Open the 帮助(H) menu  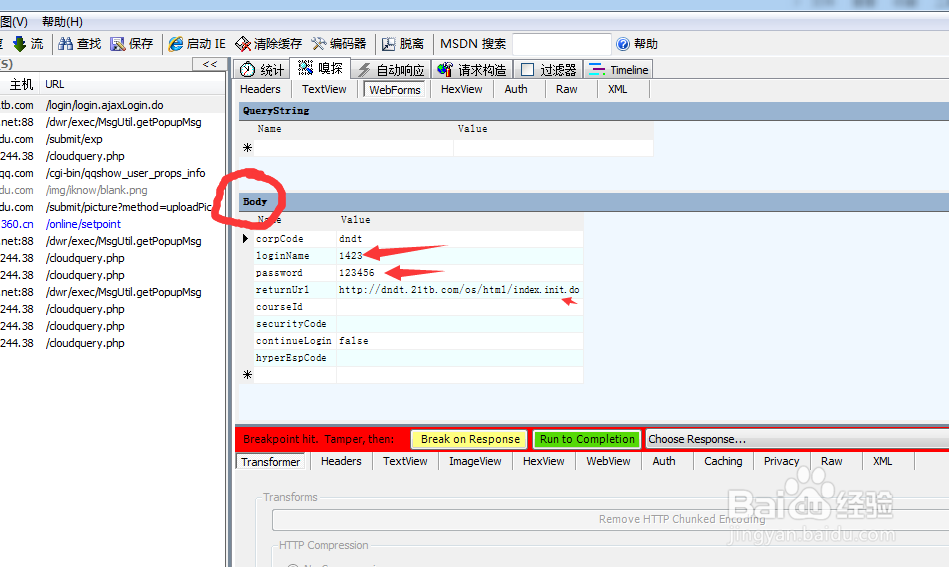(x=62, y=22)
